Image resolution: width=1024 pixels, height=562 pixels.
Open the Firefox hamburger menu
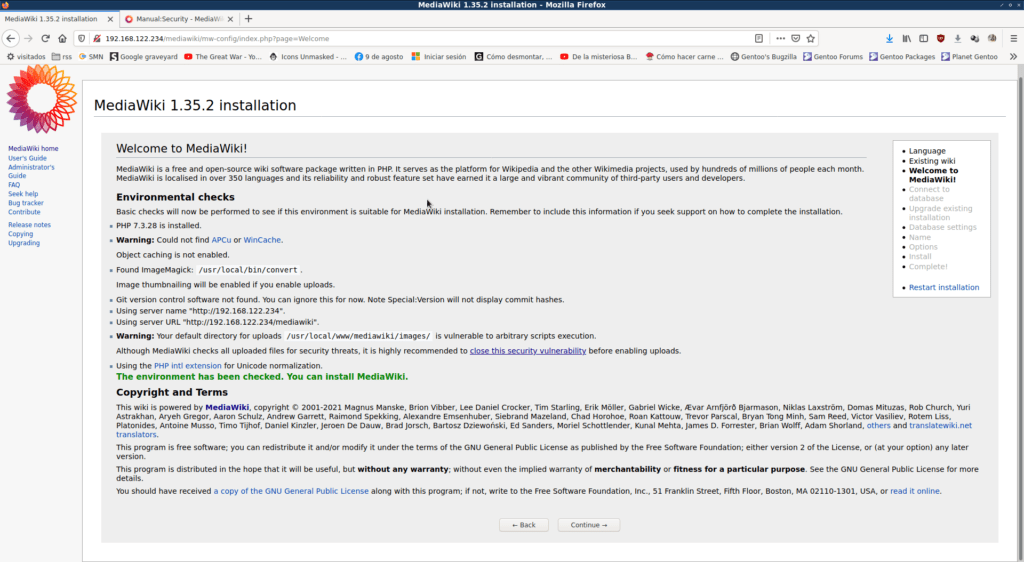tap(1014, 39)
